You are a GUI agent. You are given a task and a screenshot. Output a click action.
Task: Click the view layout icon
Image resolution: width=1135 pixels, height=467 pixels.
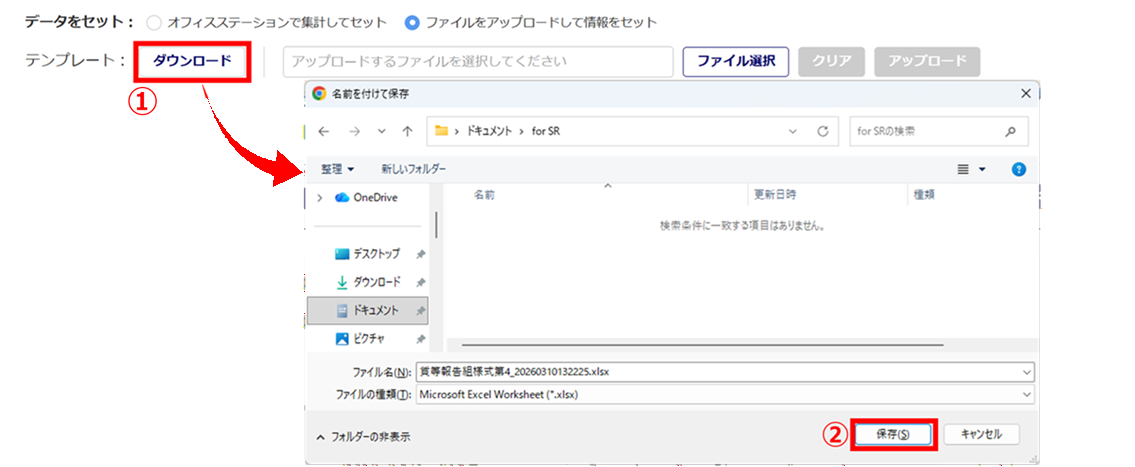[x=963, y=169]
